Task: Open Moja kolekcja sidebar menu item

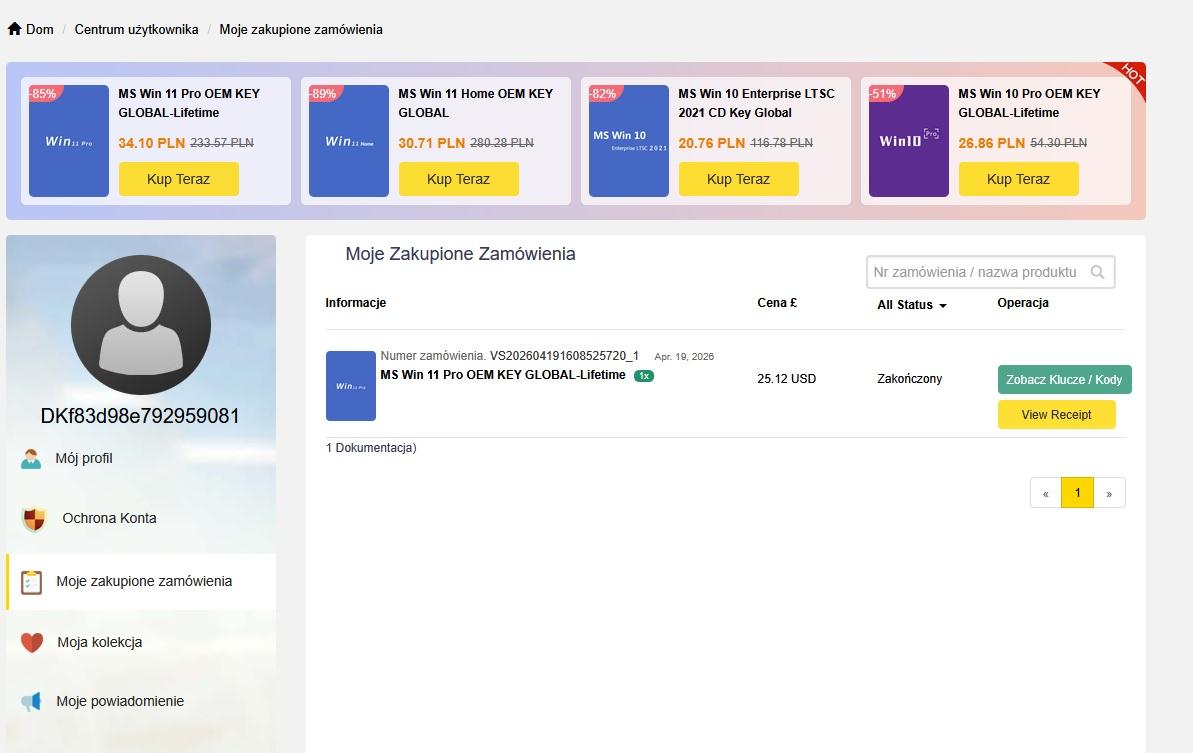Action: (x=99, y=643)
